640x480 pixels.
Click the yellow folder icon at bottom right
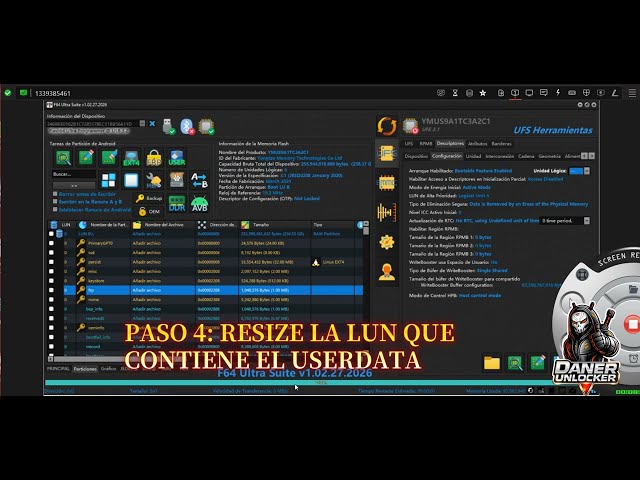tap(492, 362)
